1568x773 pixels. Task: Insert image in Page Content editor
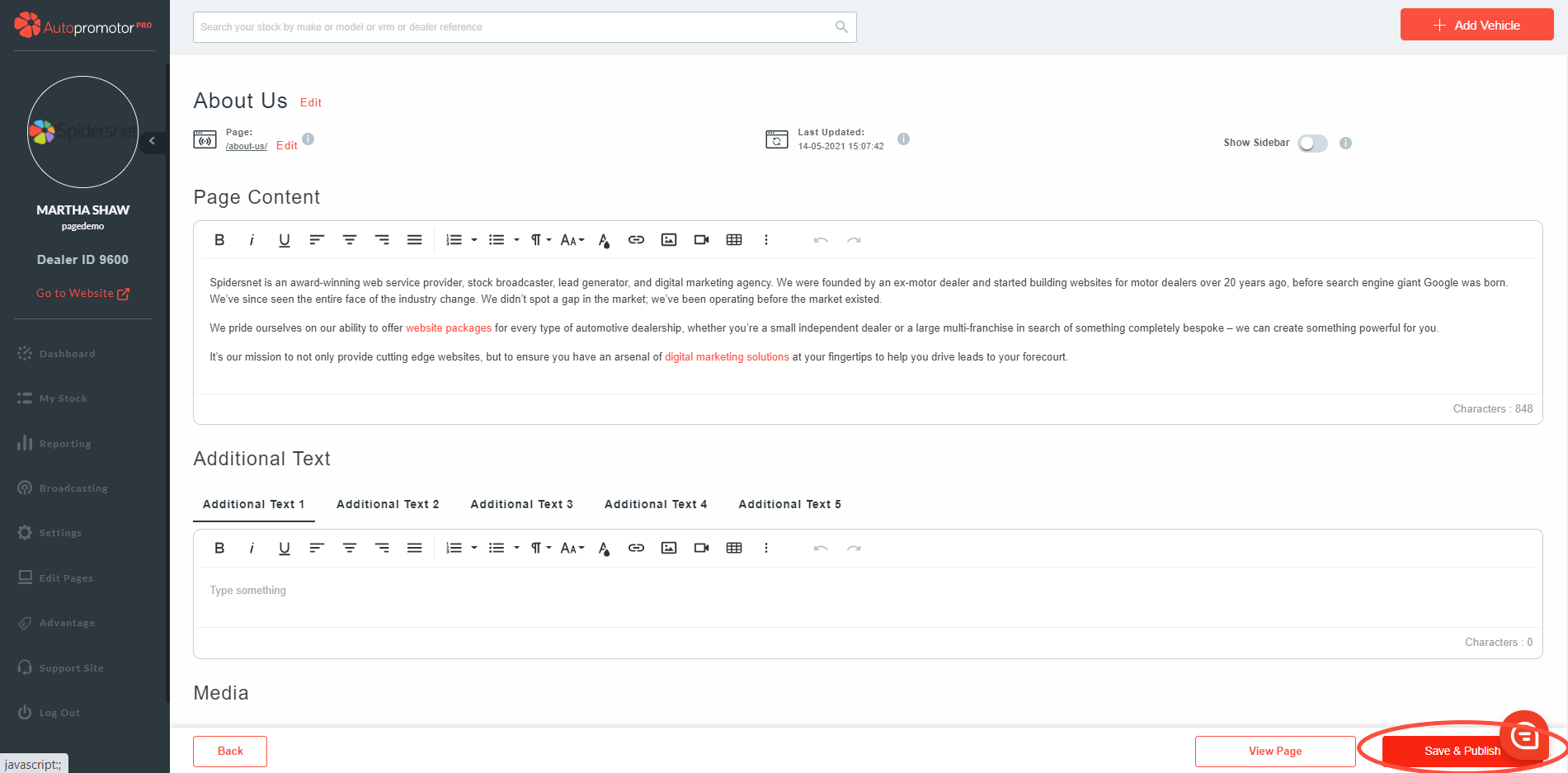tap(669, 240)
